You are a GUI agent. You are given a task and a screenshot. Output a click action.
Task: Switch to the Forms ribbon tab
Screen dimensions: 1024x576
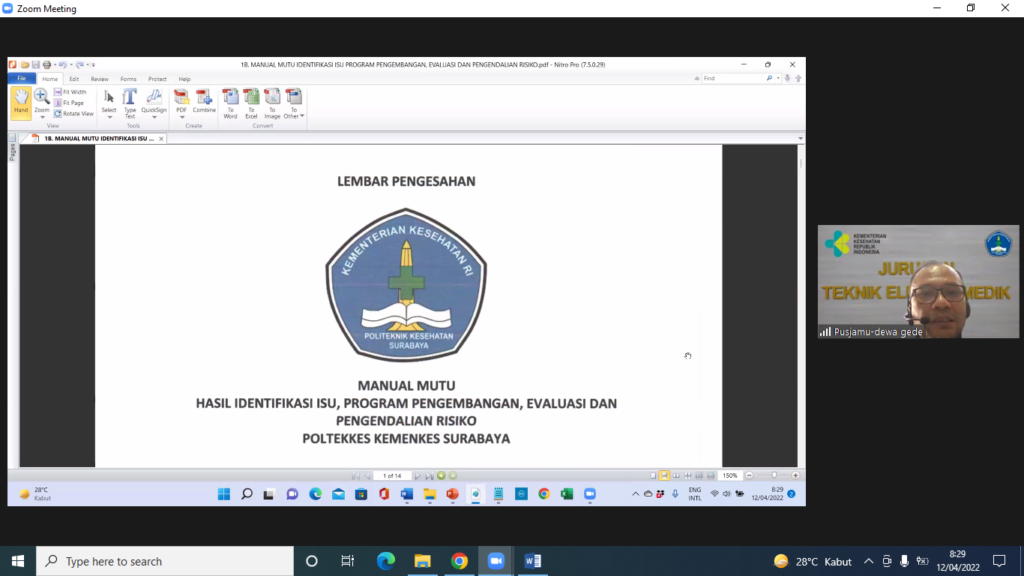128,79
